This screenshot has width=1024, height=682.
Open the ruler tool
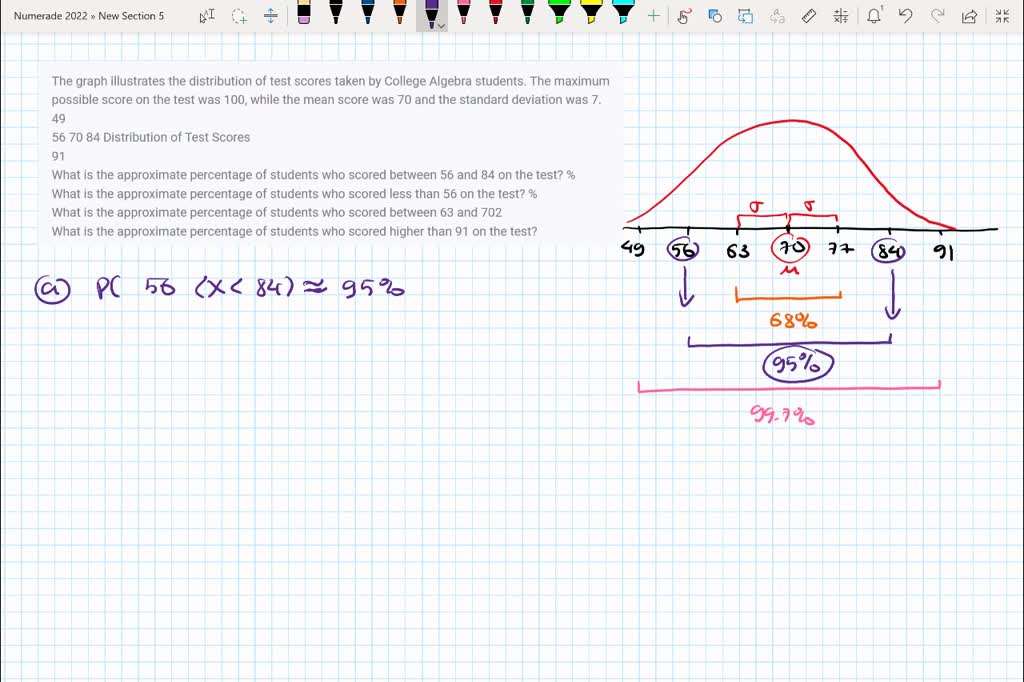(x=808, y=15)
